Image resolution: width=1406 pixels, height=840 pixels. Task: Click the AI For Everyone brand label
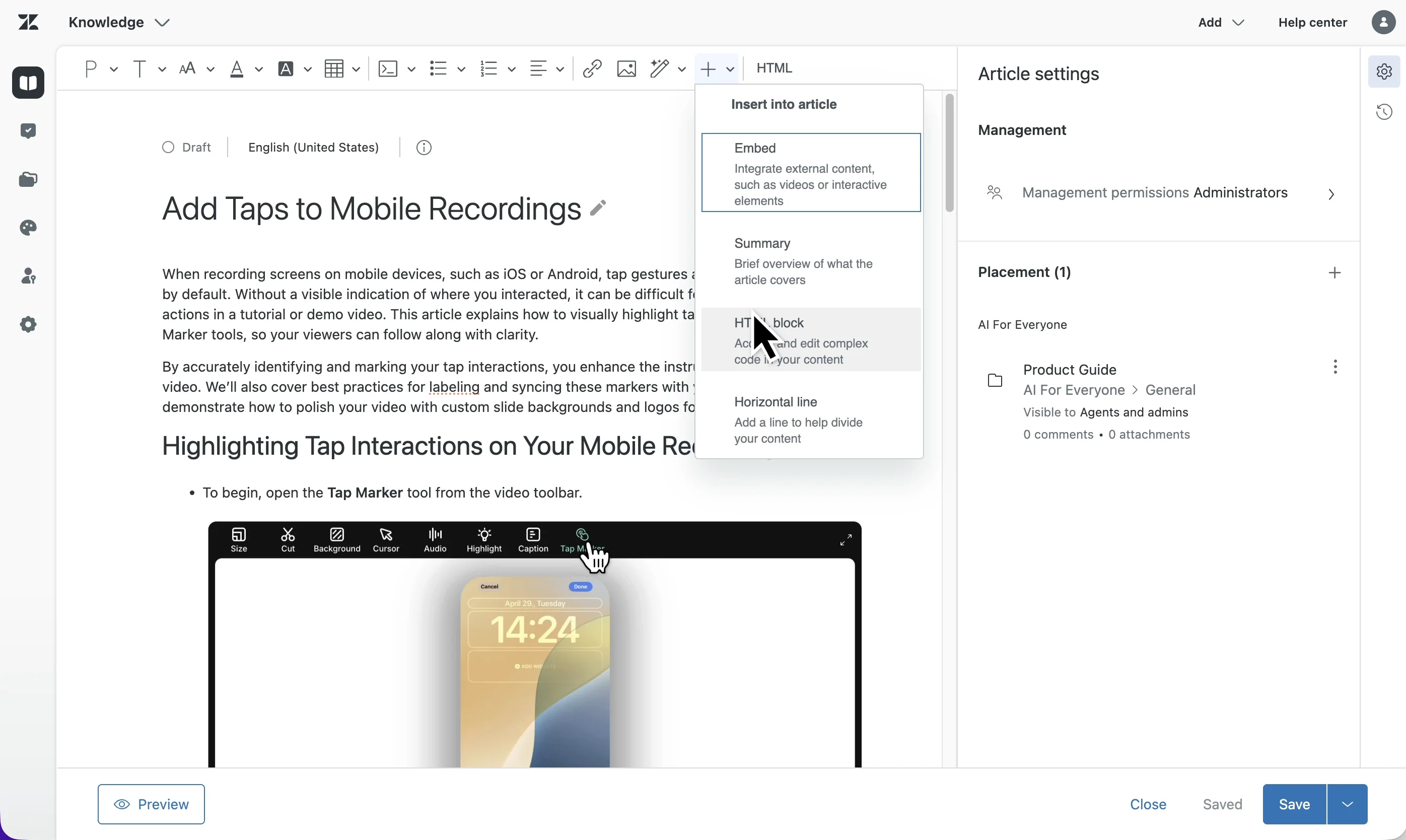(x=1022, y=324)
